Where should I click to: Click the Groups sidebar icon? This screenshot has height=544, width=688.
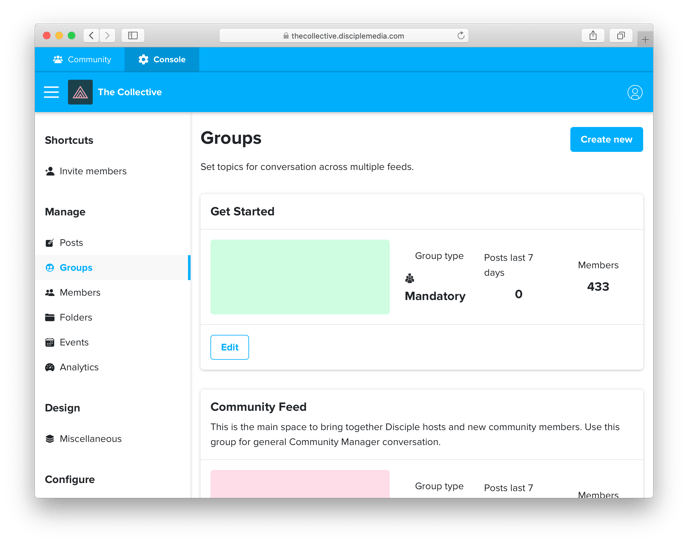50,268
